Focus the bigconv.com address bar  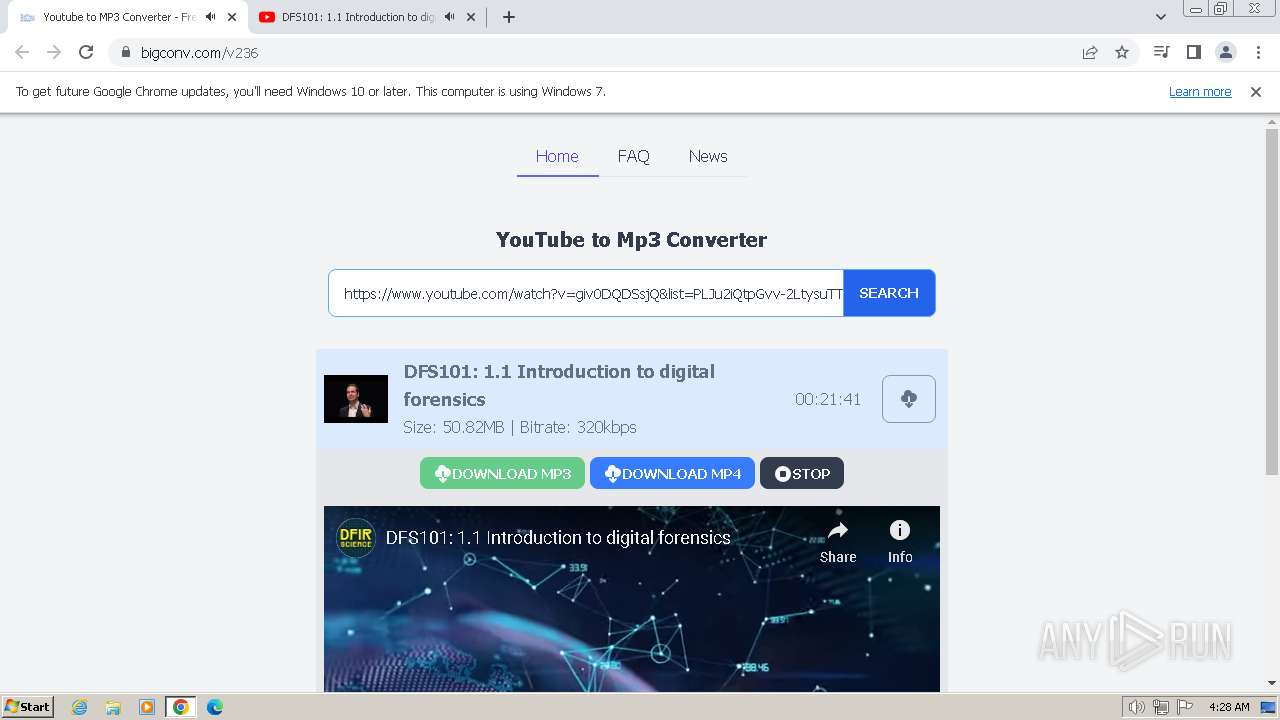click(600, 53)
